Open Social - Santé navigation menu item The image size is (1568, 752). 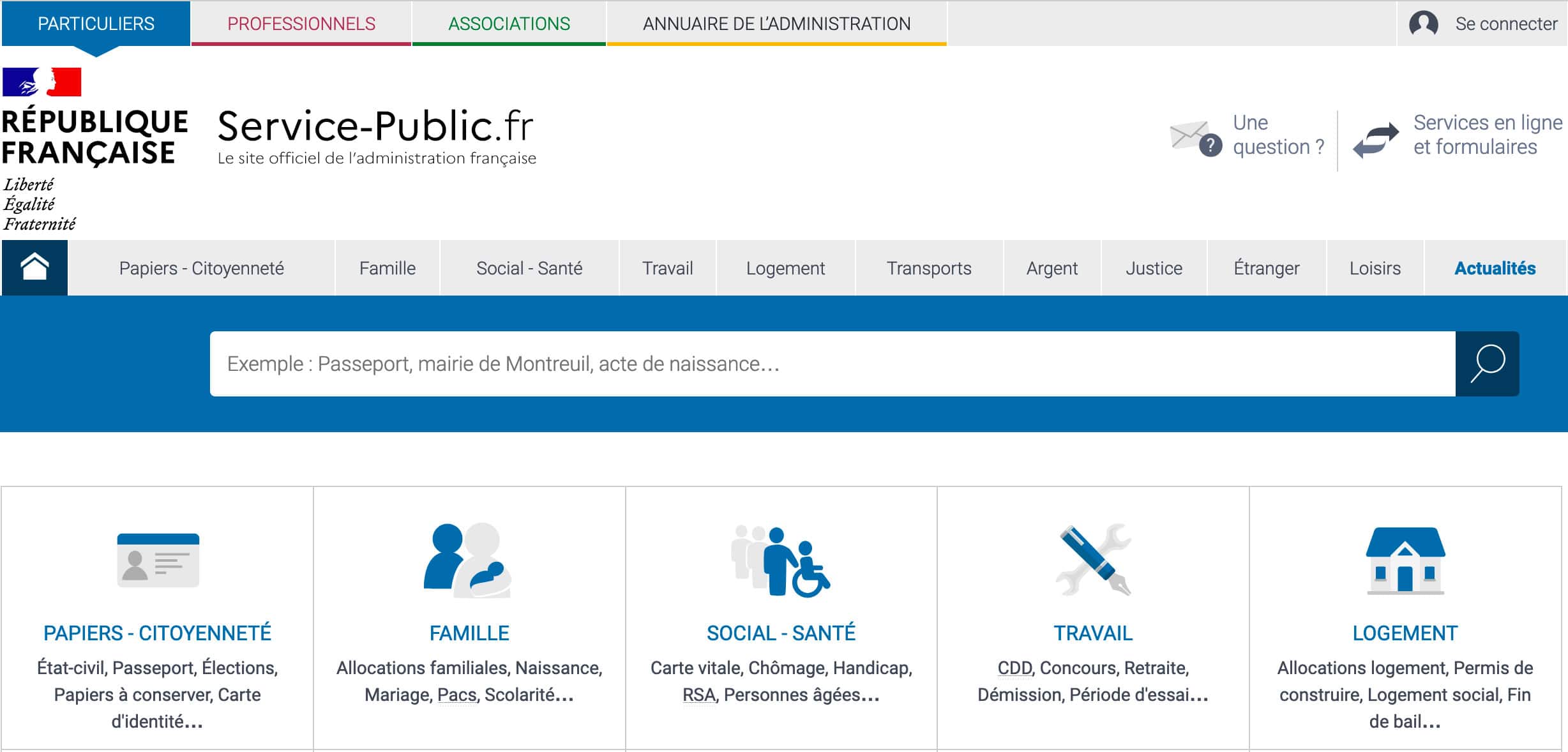tap(529, 268)
